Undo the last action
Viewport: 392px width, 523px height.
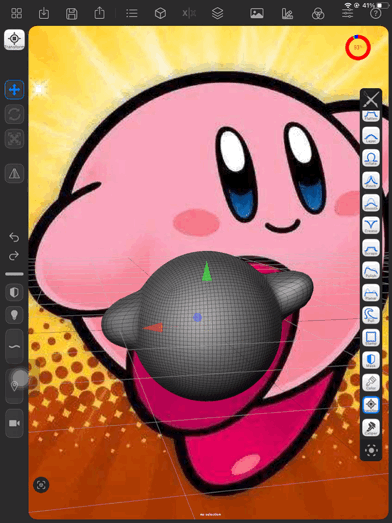click(14, 237)
